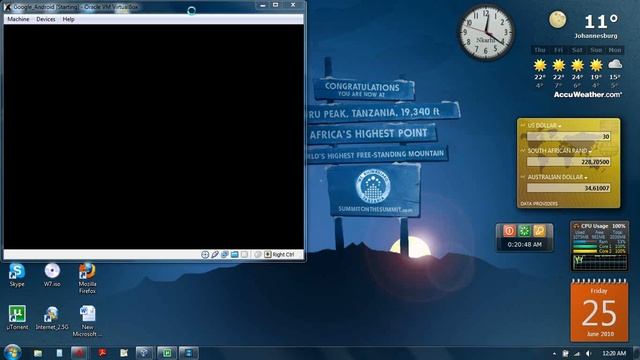Screen dimensions: 640x360
Task: Click the network adapters status icon in VirtualBox
Action: coord(225,254)
